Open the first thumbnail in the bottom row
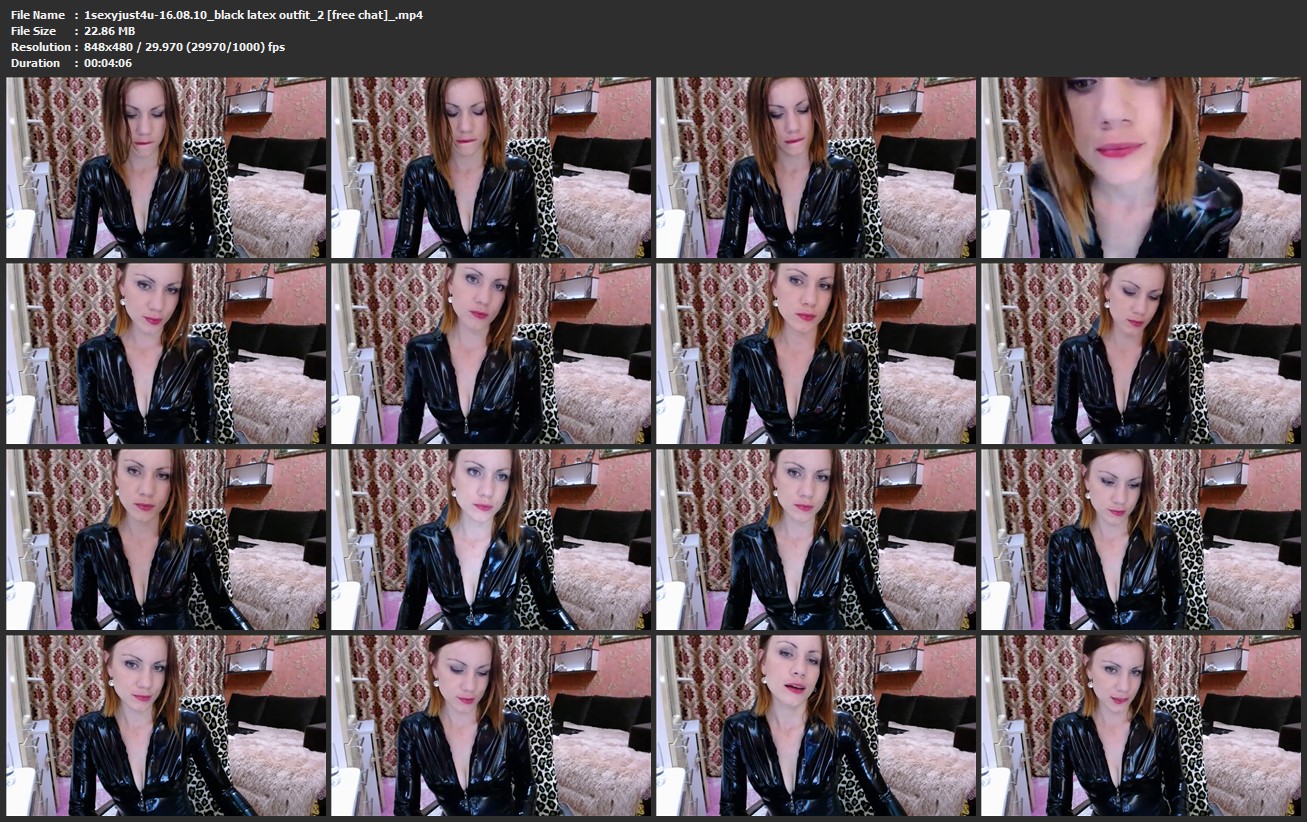The height and width of the screenshot is (822, 1307). tap(166, 726)
